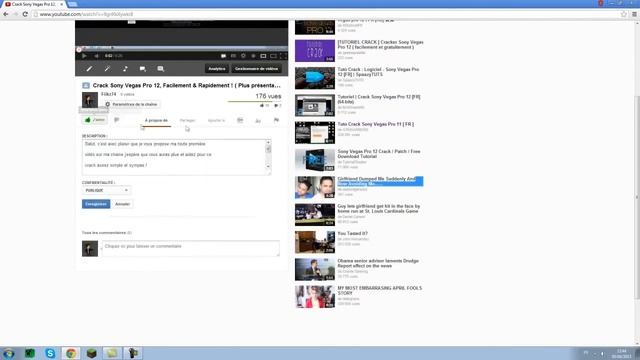Open You Tased It? video thumbnail
640x360 pixels.
tap(315, 242)
